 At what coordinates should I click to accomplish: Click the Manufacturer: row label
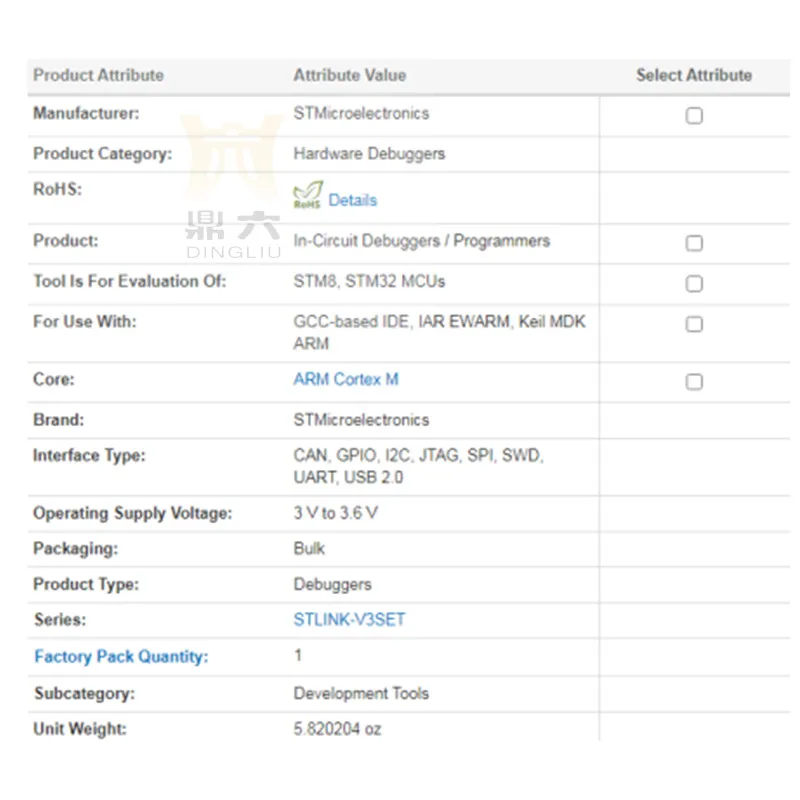click(x=86, y=113)
